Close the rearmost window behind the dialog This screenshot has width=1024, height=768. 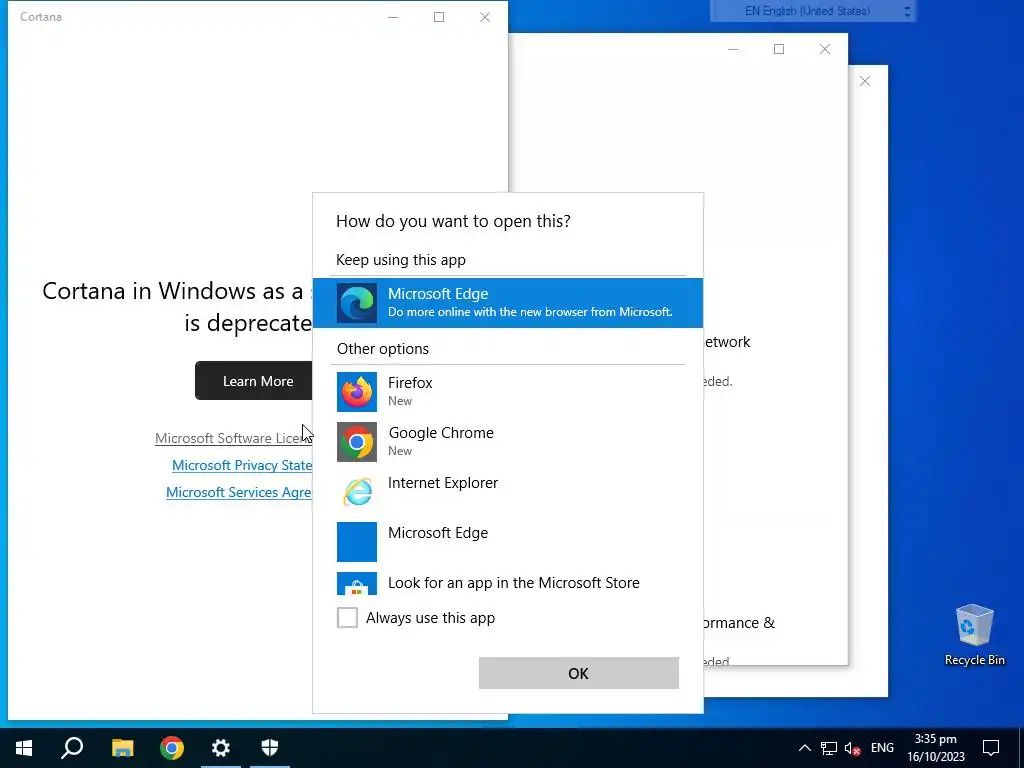(x=865, y=81)
